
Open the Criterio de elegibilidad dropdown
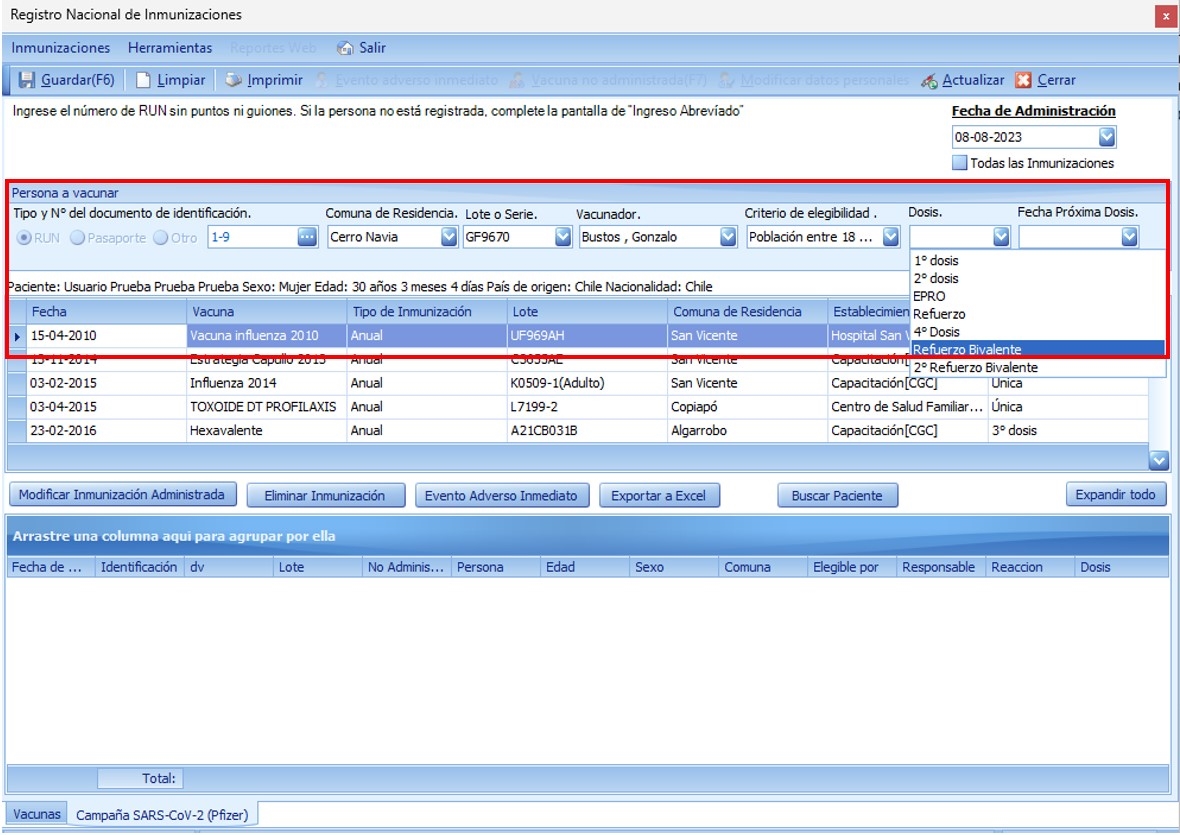[x=891, y=237]
